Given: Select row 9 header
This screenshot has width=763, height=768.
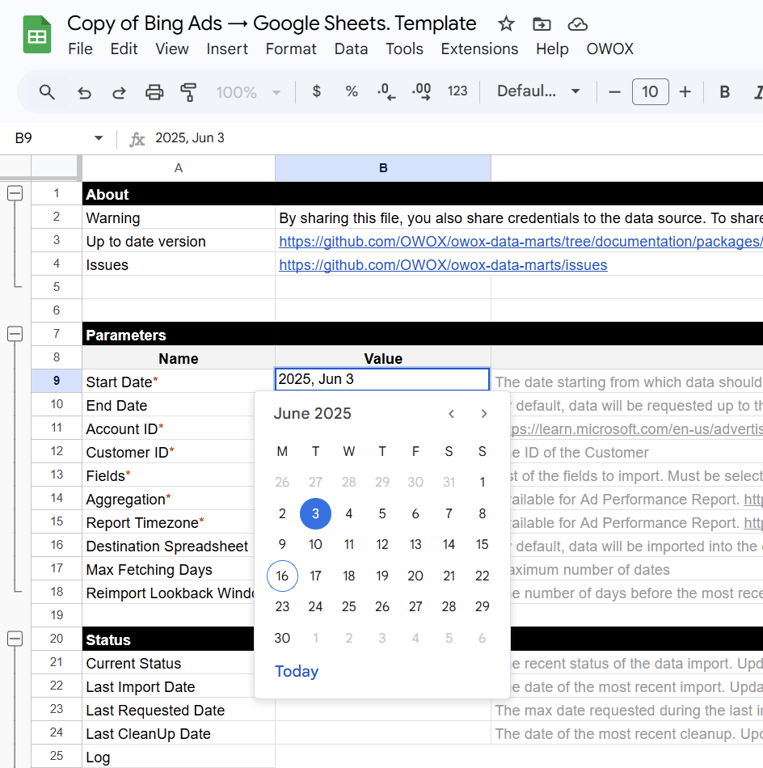Looking at the screenshot, I should pos(56,381).
